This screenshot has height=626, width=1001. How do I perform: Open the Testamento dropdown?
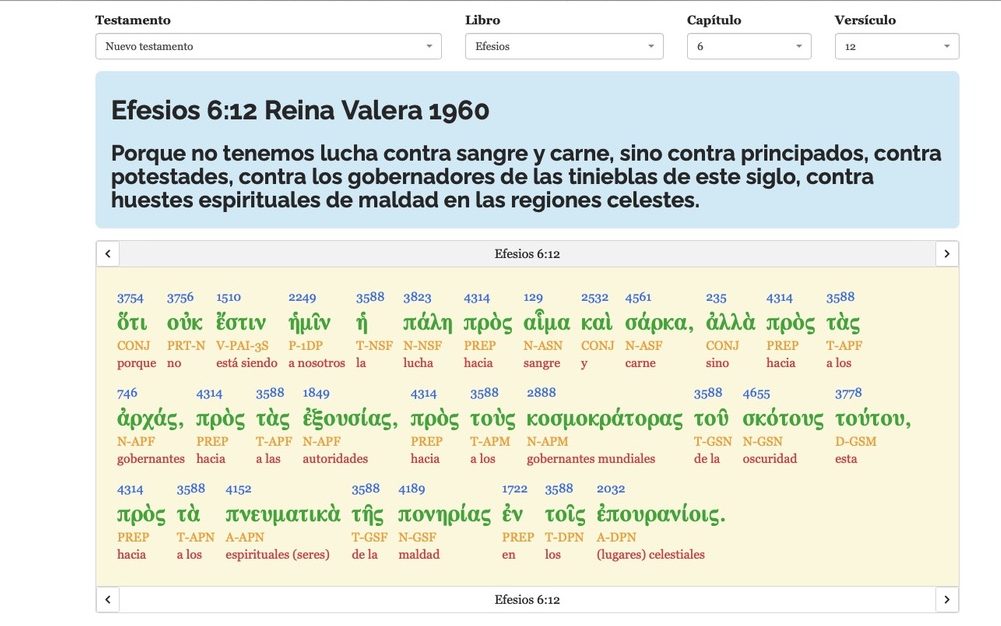click(x=268, y=46)
